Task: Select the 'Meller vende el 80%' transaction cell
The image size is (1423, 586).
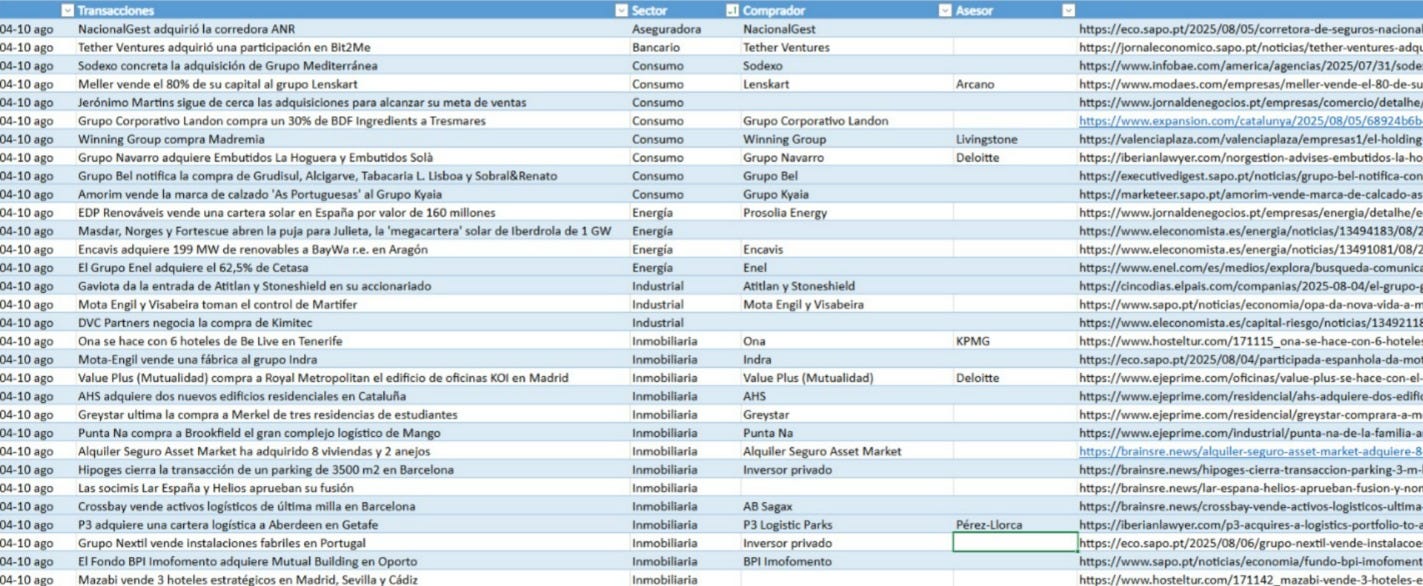Action: (352, 84)
